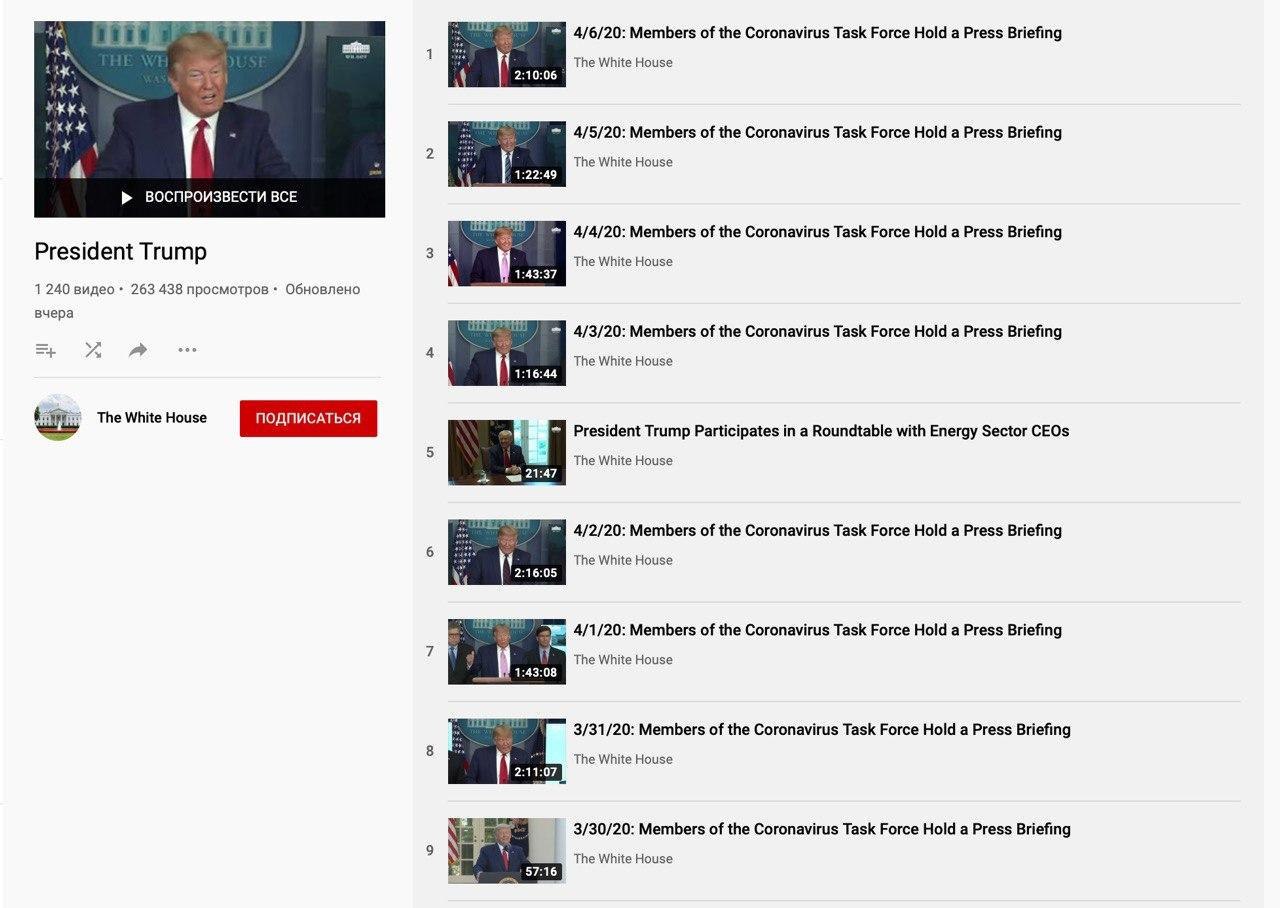Open the 4/2/20 press briefing video title
The height and width of the screenshot is (908, 1280).
click(817, 531)
